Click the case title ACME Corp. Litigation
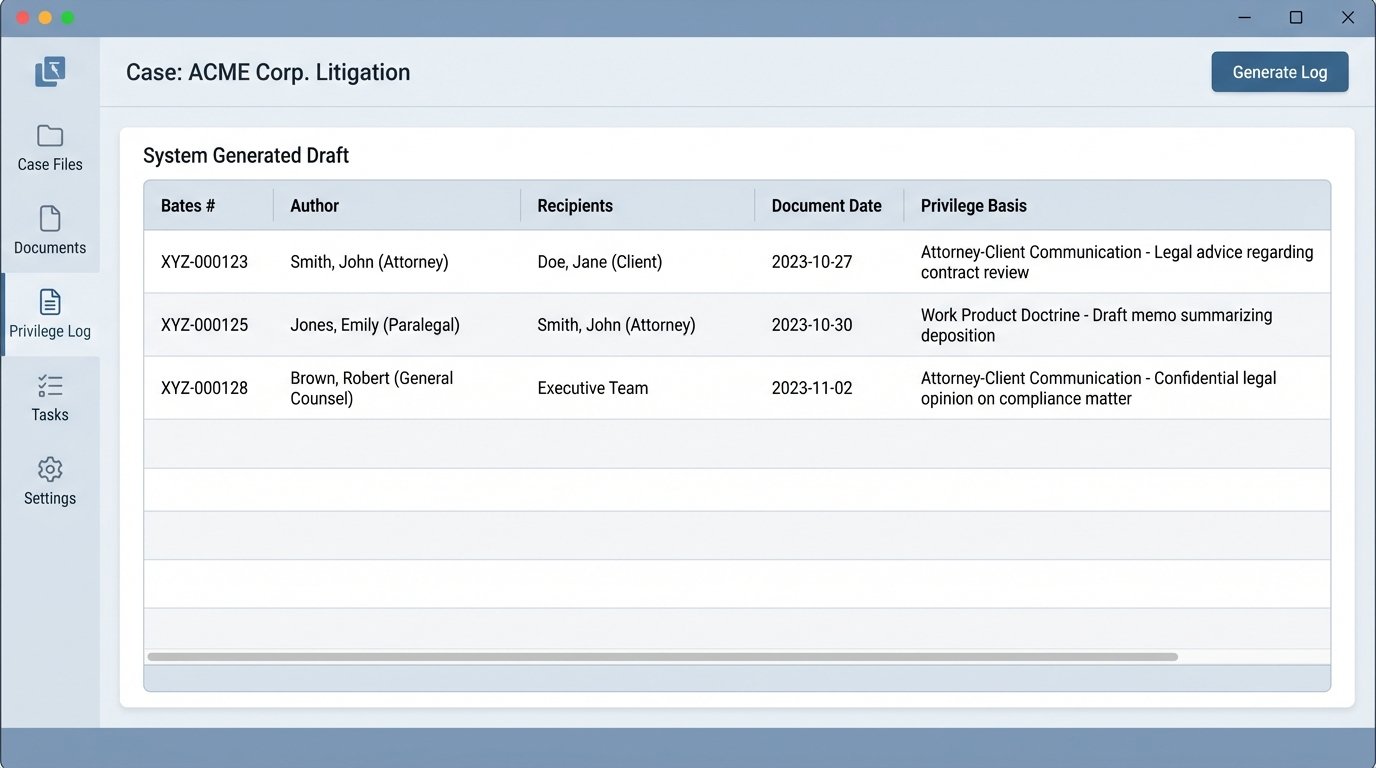The width and height of the screenshot is (1376, 768). (x=267, y=72)
